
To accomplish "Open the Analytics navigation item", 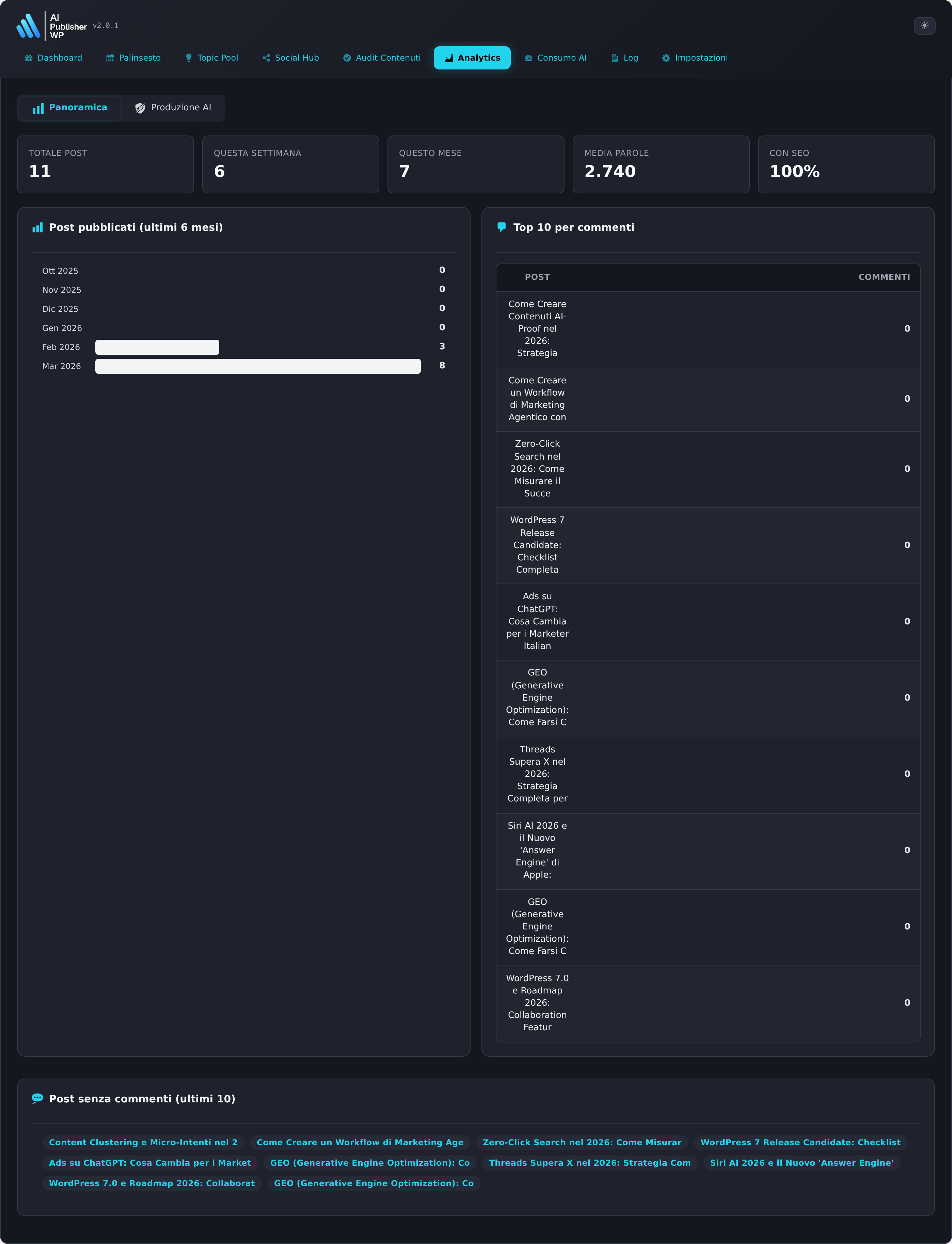I will [472, 58].
